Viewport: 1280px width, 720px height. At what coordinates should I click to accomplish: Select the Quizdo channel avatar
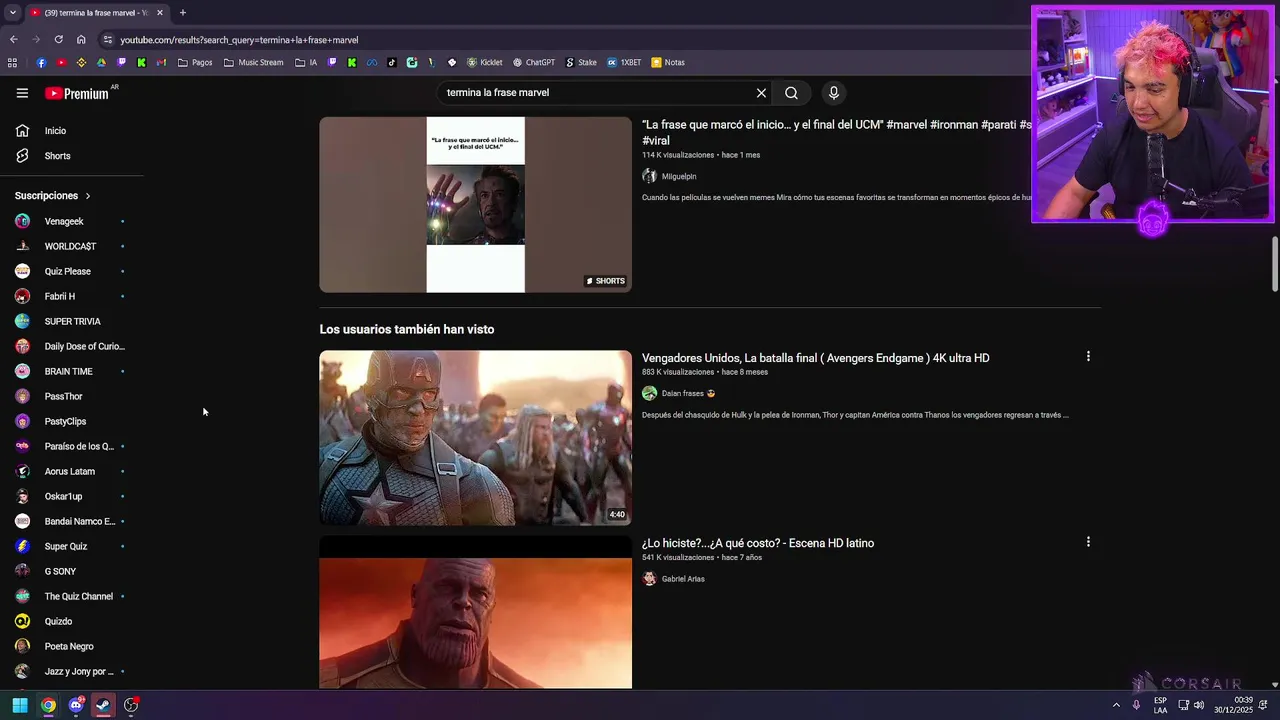coord(22,621)
